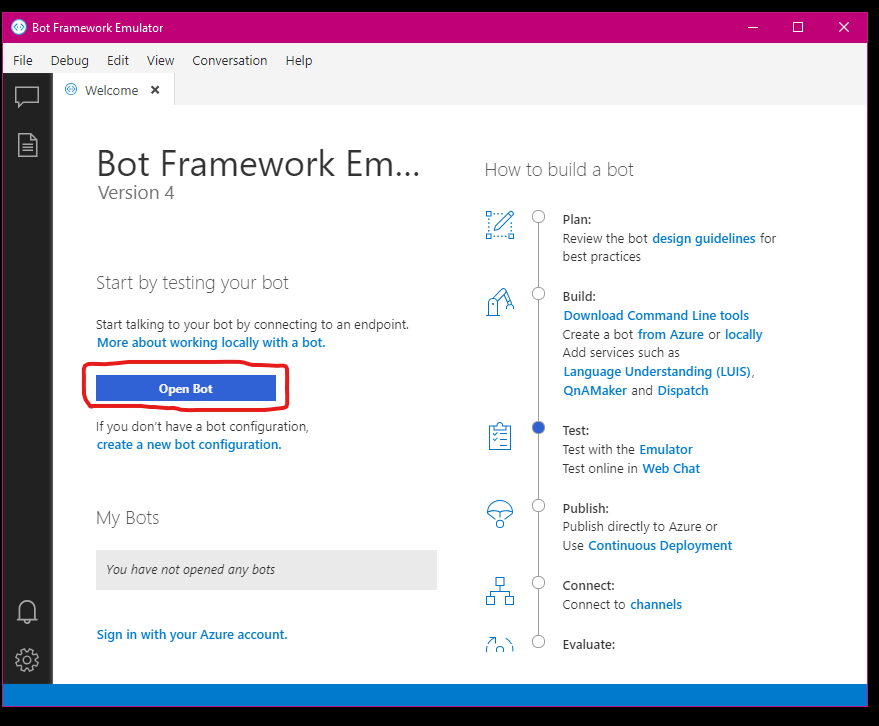Click the Build step robot arm icon

click(499, 301)
